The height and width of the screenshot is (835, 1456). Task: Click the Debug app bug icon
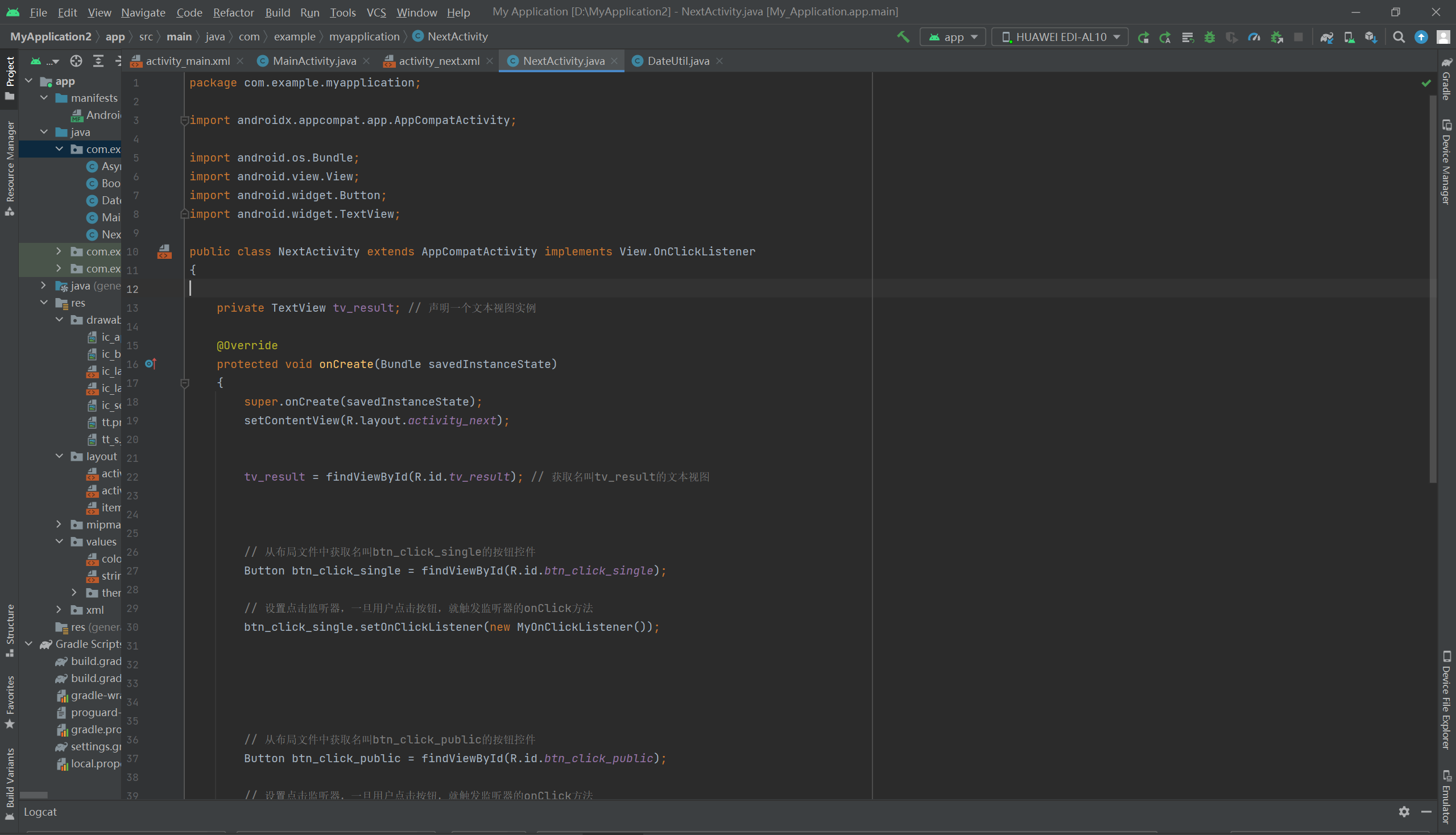[x=1209, y=37]
